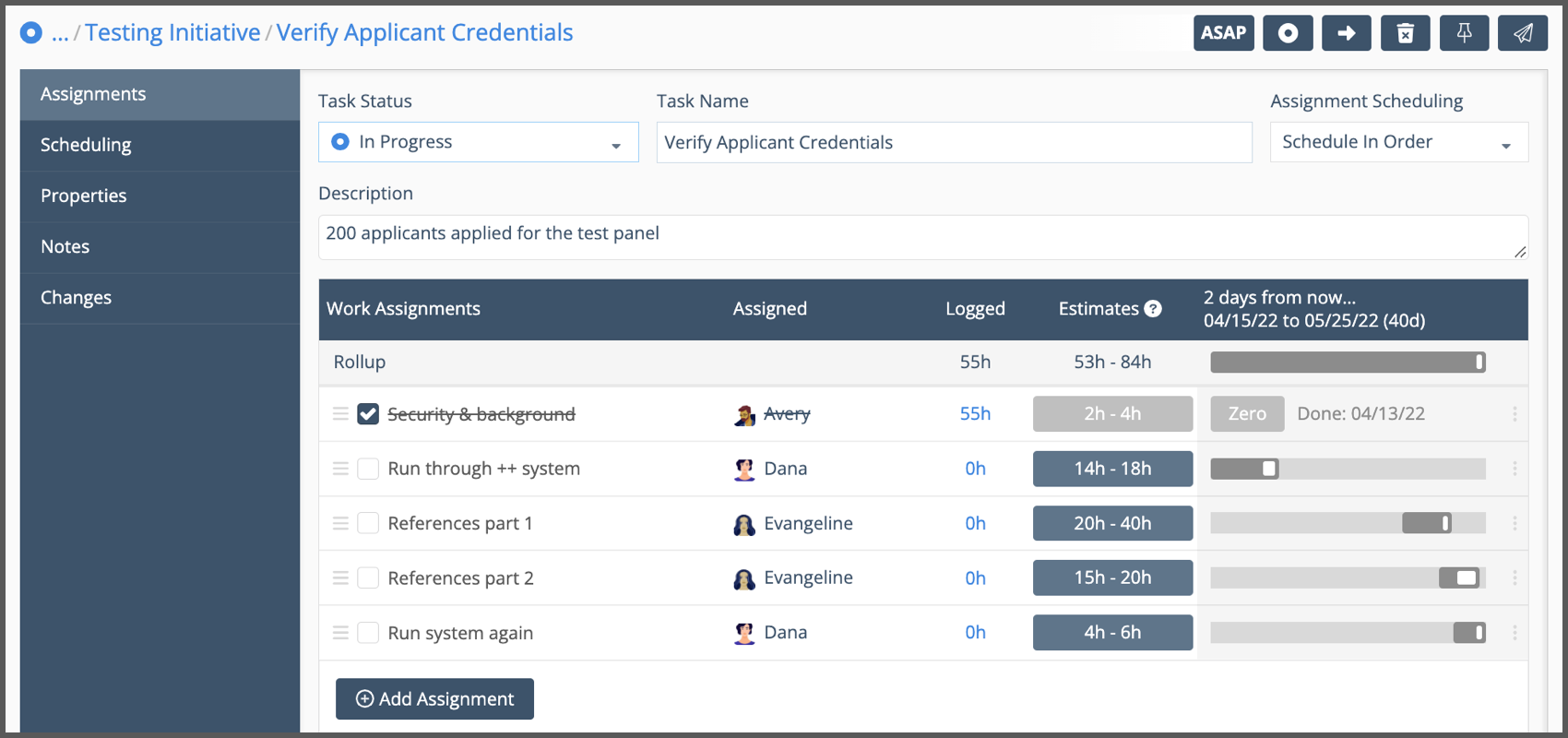The image size is (1568, 738).
Task: Open the Task Status dropdown
Action: point(478,142)
